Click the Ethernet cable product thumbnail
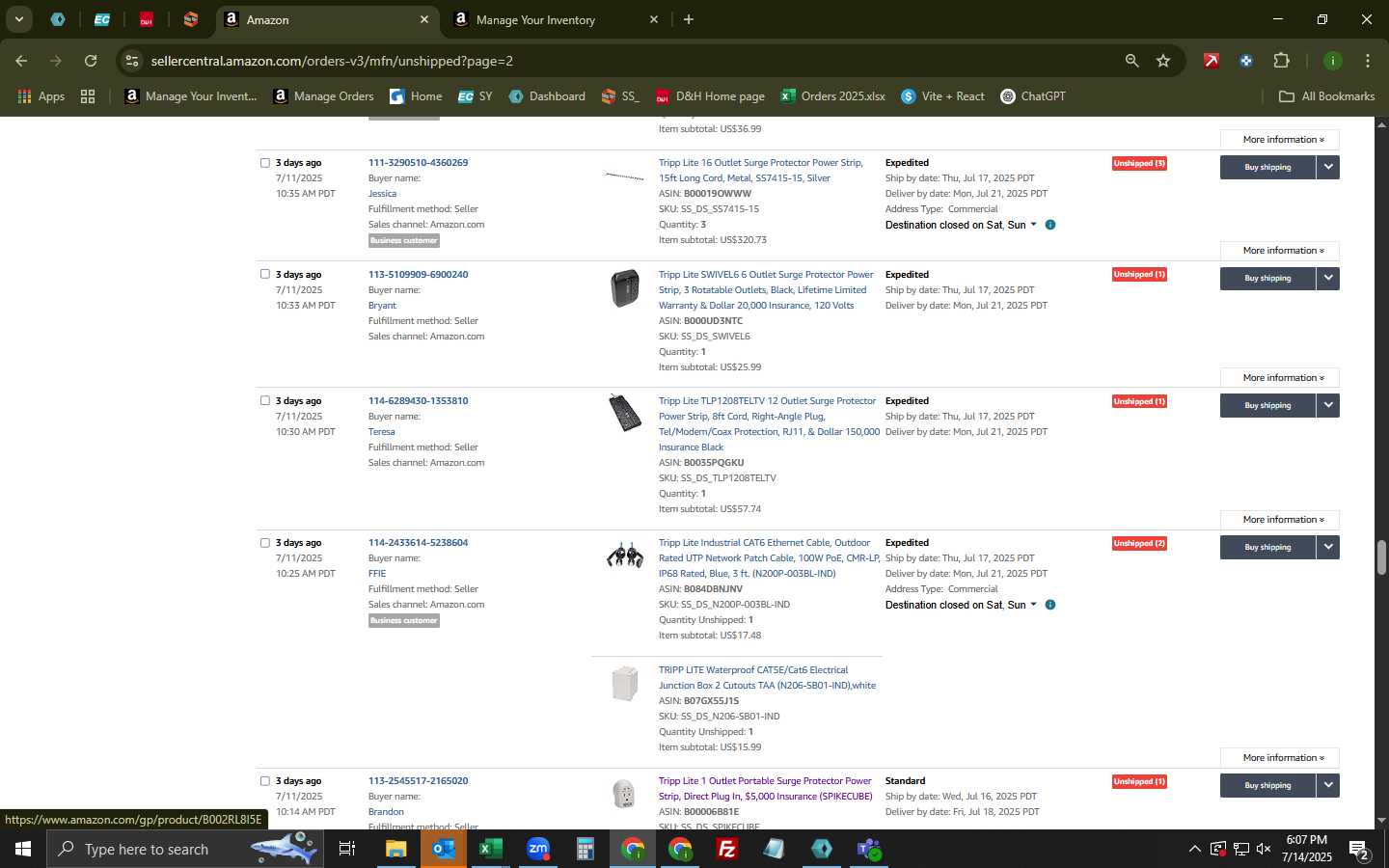This screenshot has width=1389, height=868. tap(624, 556)
